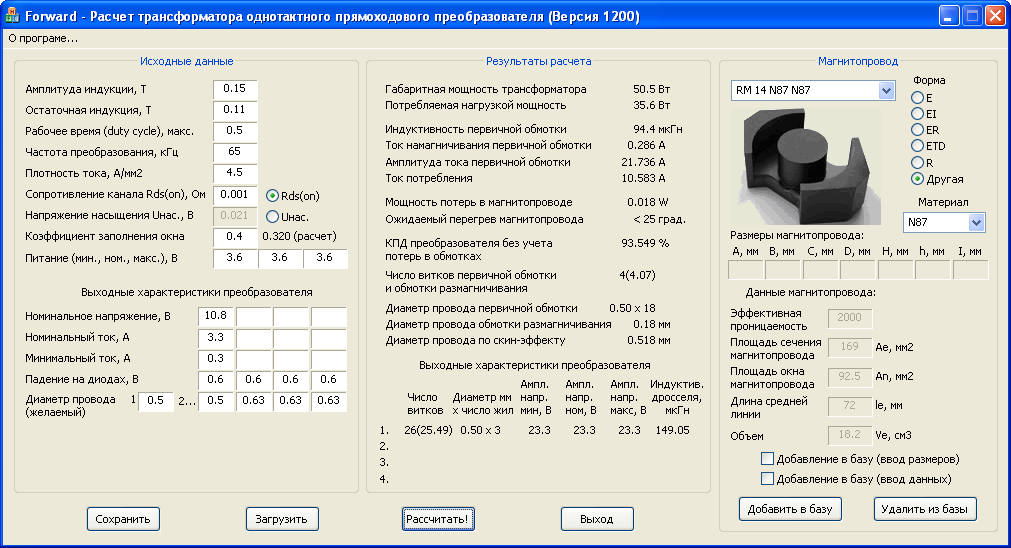
Task: Edit 'Частота преобразования' field value 65
Action: tap(235, 153)
